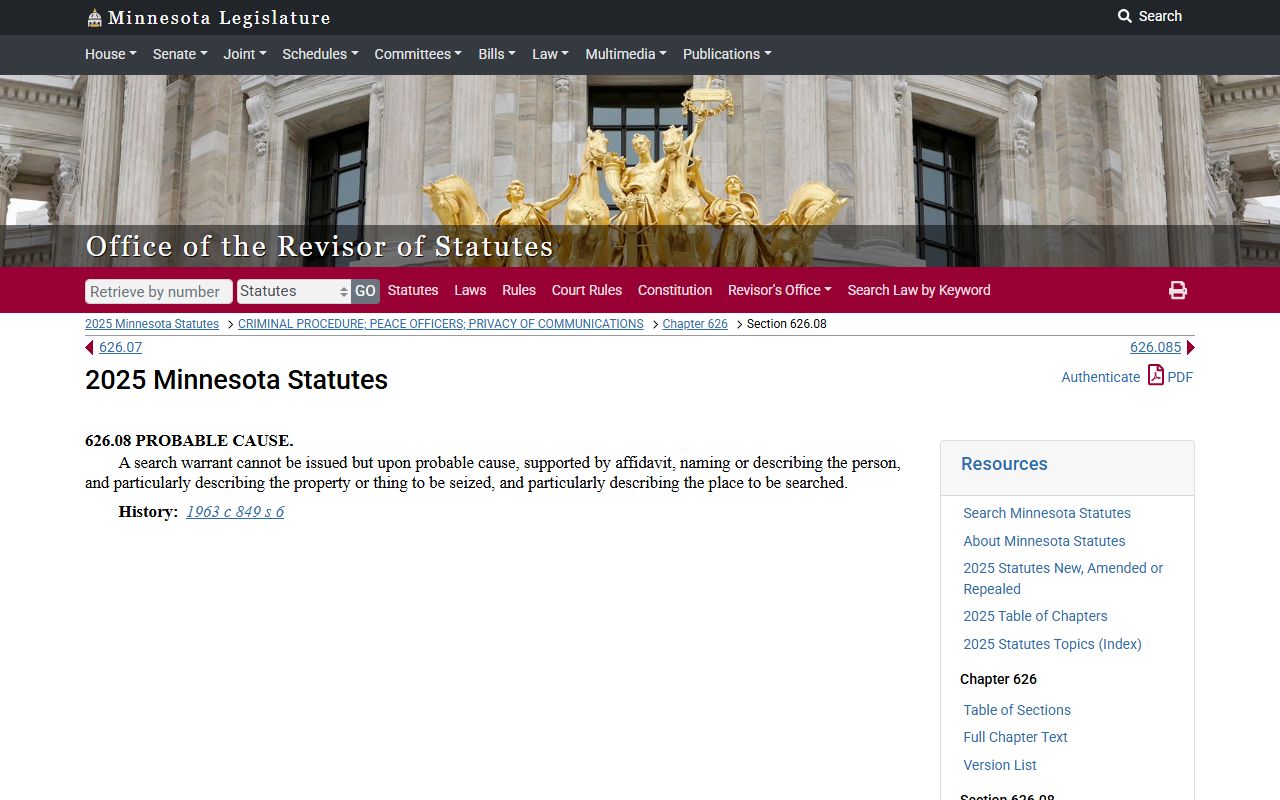
Task: Open the House dropdown menu
Action: coord(111,54)
